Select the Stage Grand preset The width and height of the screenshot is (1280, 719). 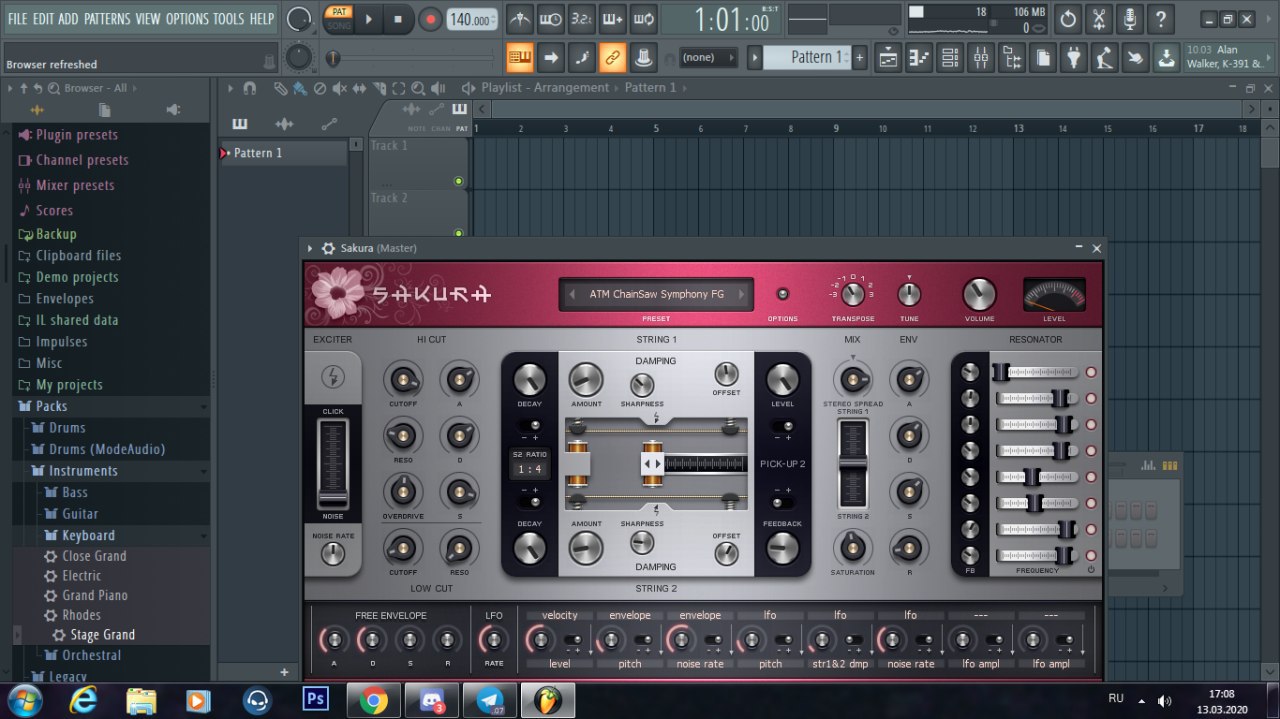pos(102,635)
